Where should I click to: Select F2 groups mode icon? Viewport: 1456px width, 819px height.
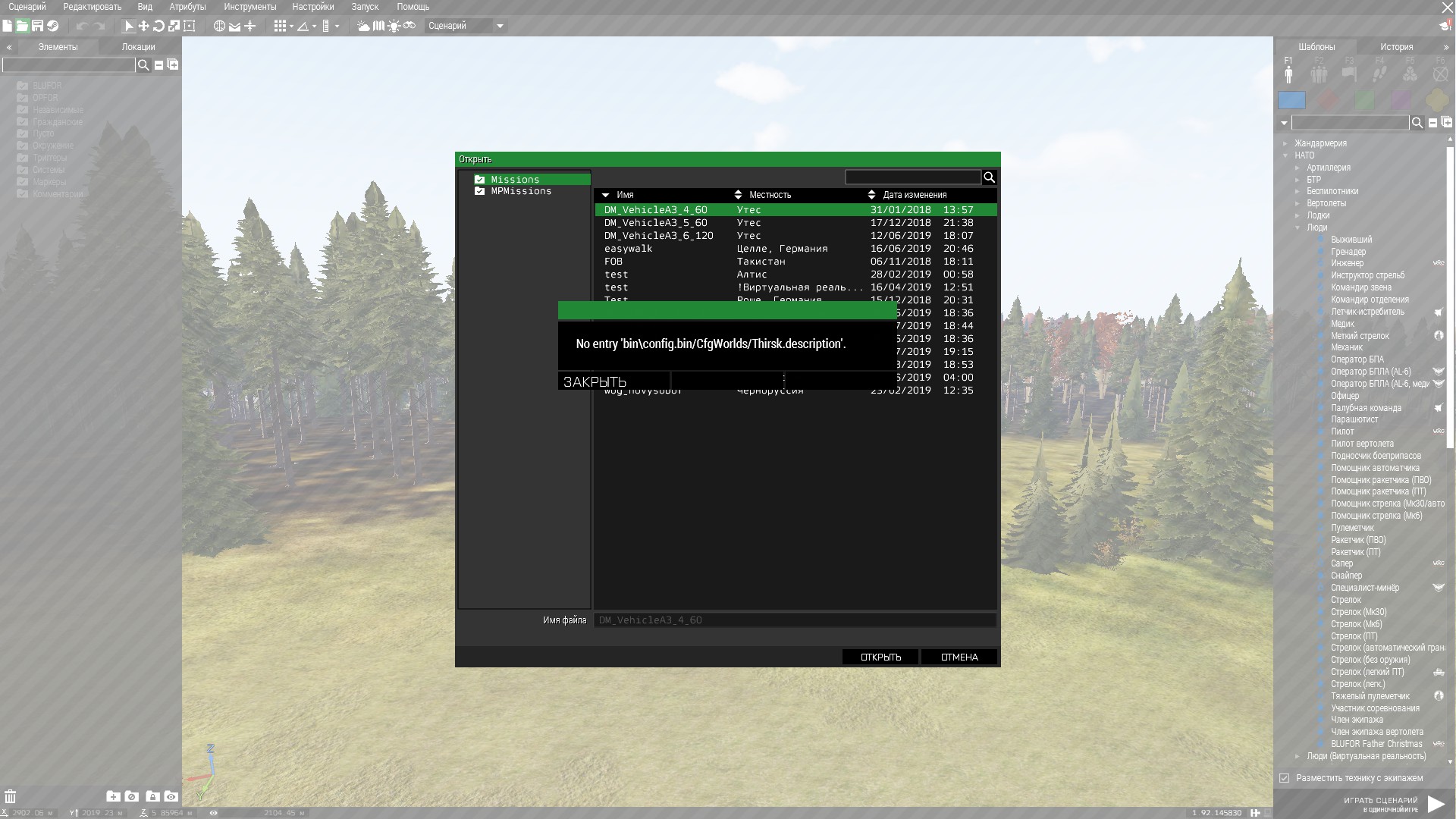[x=1319, y=74]
